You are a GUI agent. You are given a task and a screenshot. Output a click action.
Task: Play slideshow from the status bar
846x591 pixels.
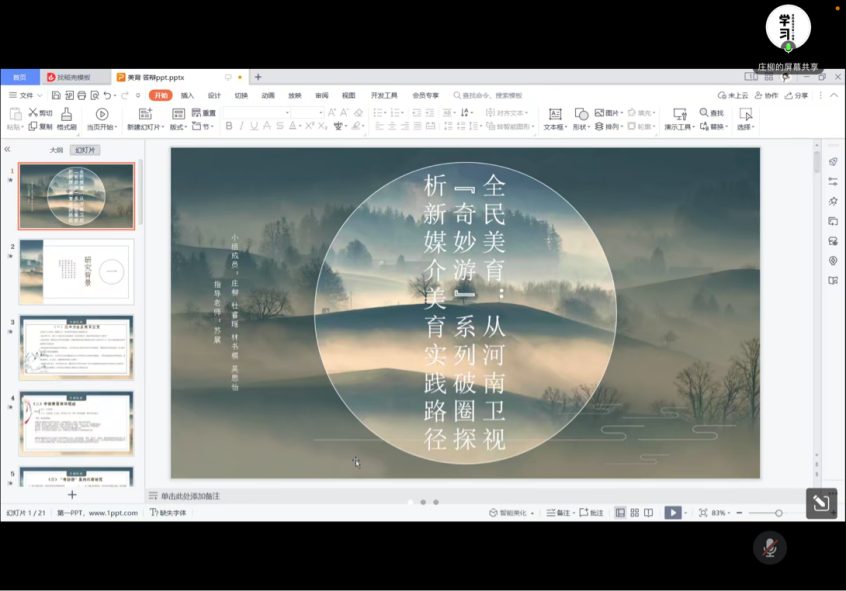(x=673, y=513)
